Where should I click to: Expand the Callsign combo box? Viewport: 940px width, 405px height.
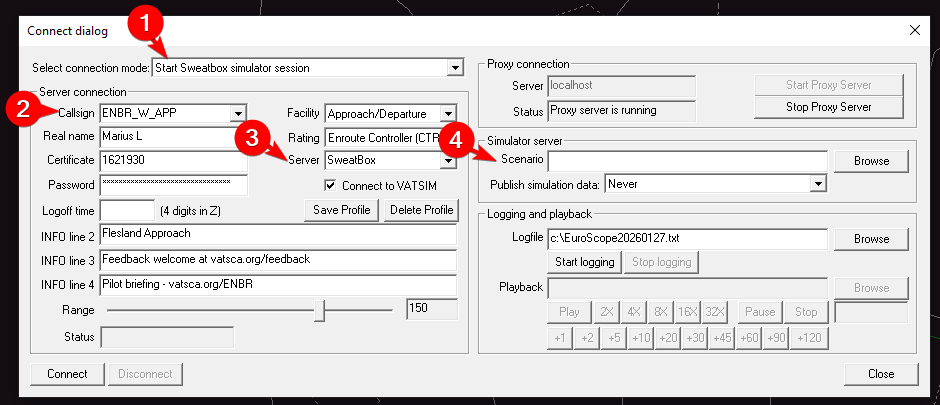[238, 113]
